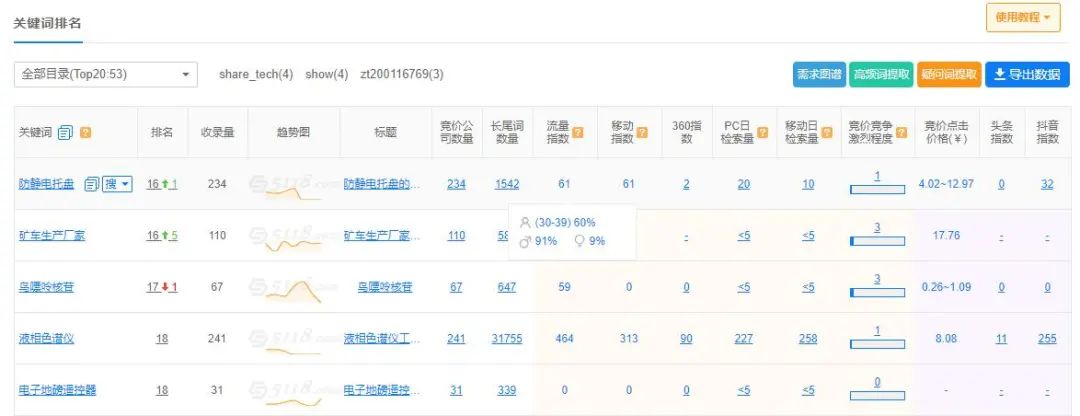Open the keyword link 鸟嘌呤核苷
Image resolution: width=1080 pixels, height=416 pixels.
click(46, 287)
